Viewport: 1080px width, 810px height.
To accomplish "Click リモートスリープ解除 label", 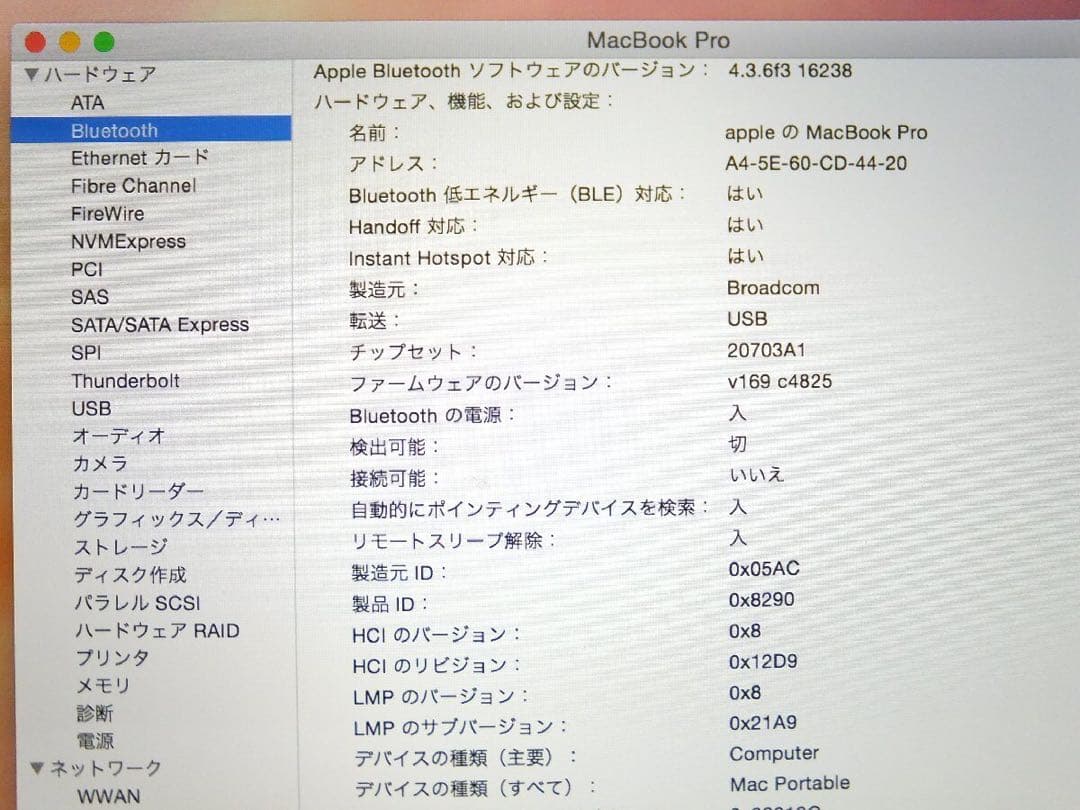I will point(453,541).
